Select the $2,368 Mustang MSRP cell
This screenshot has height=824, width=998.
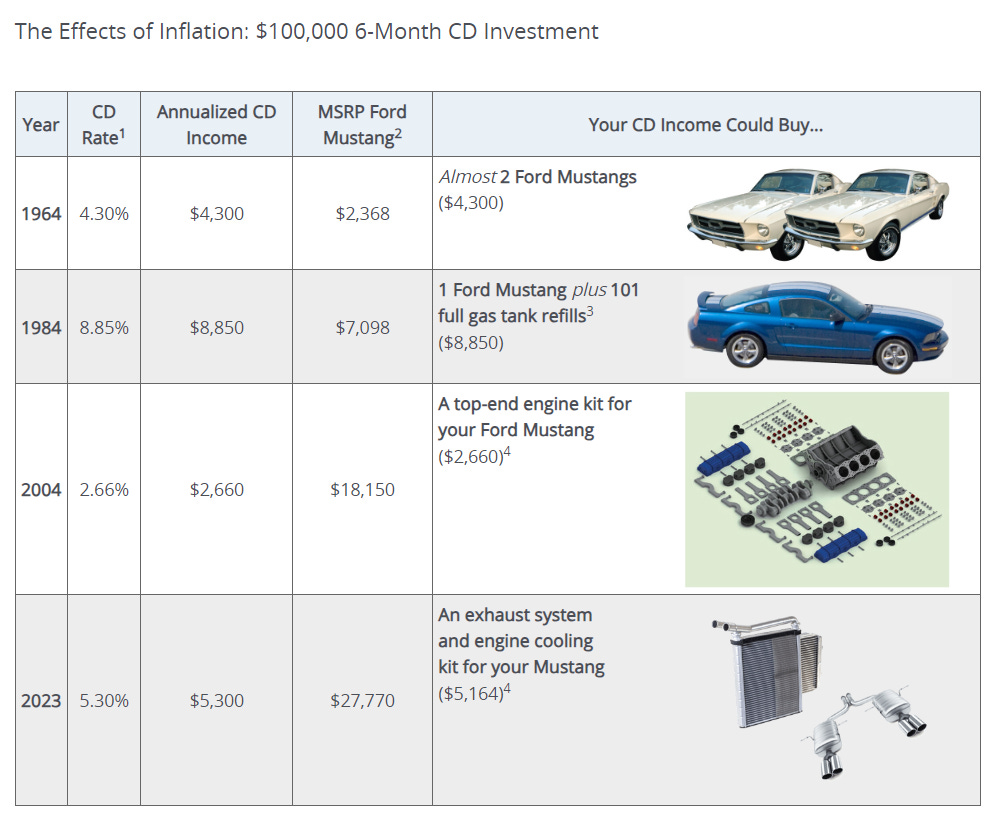362,214
